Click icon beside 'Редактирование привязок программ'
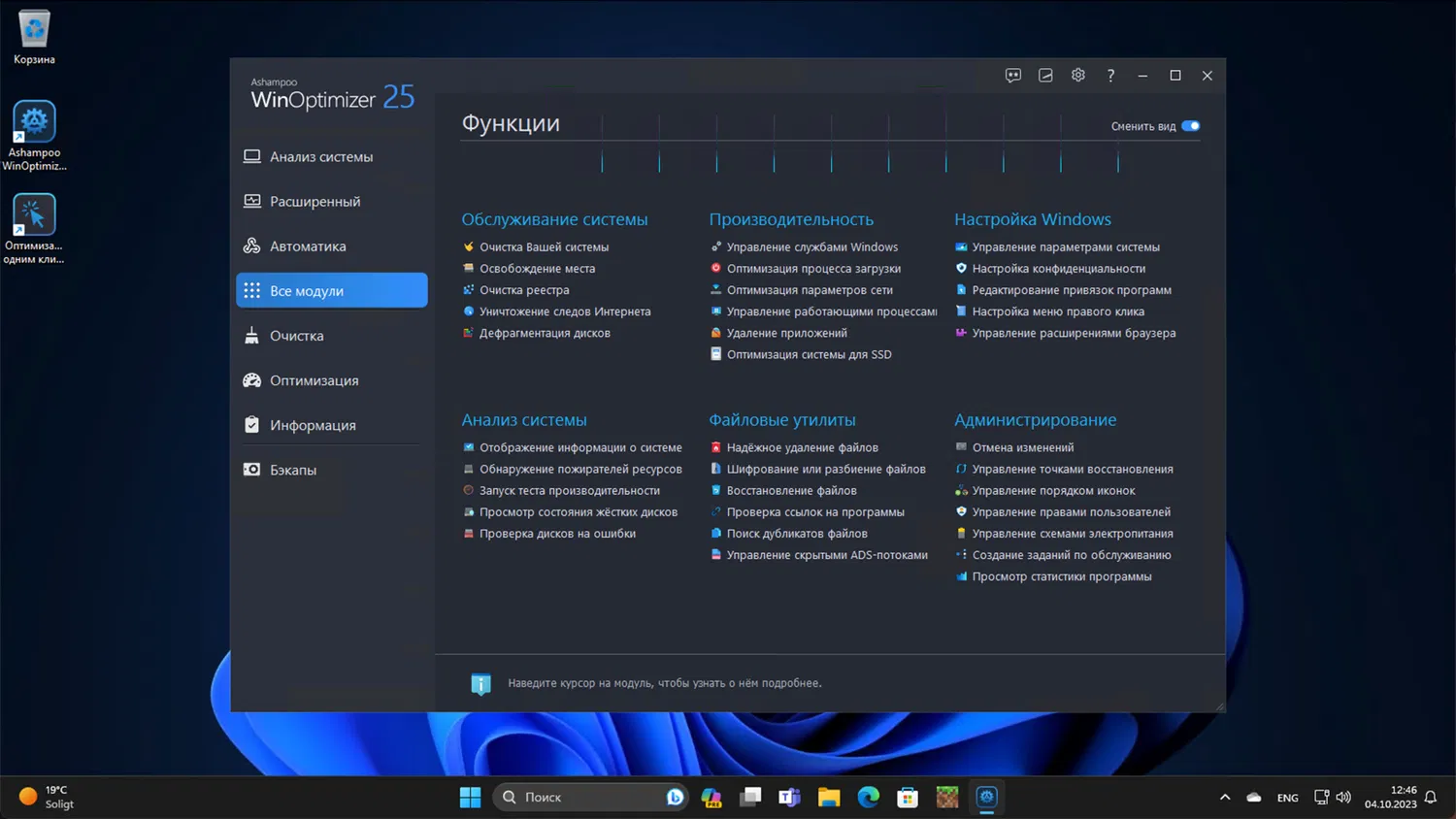Screen dimensions: 1456x819 (961, 290)
